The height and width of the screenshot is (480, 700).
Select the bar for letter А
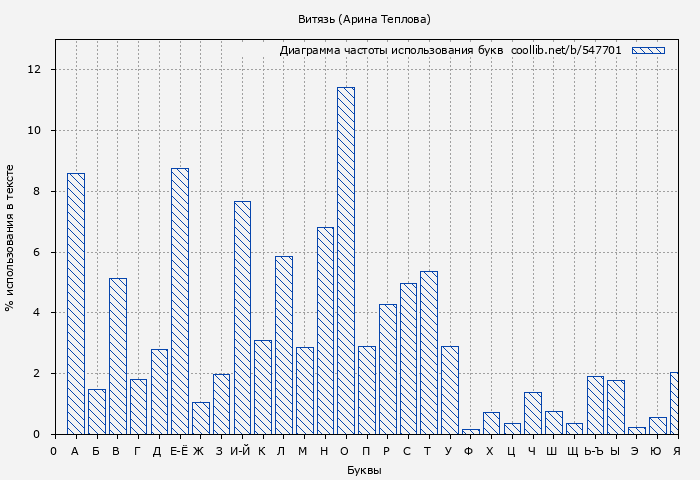75,303
